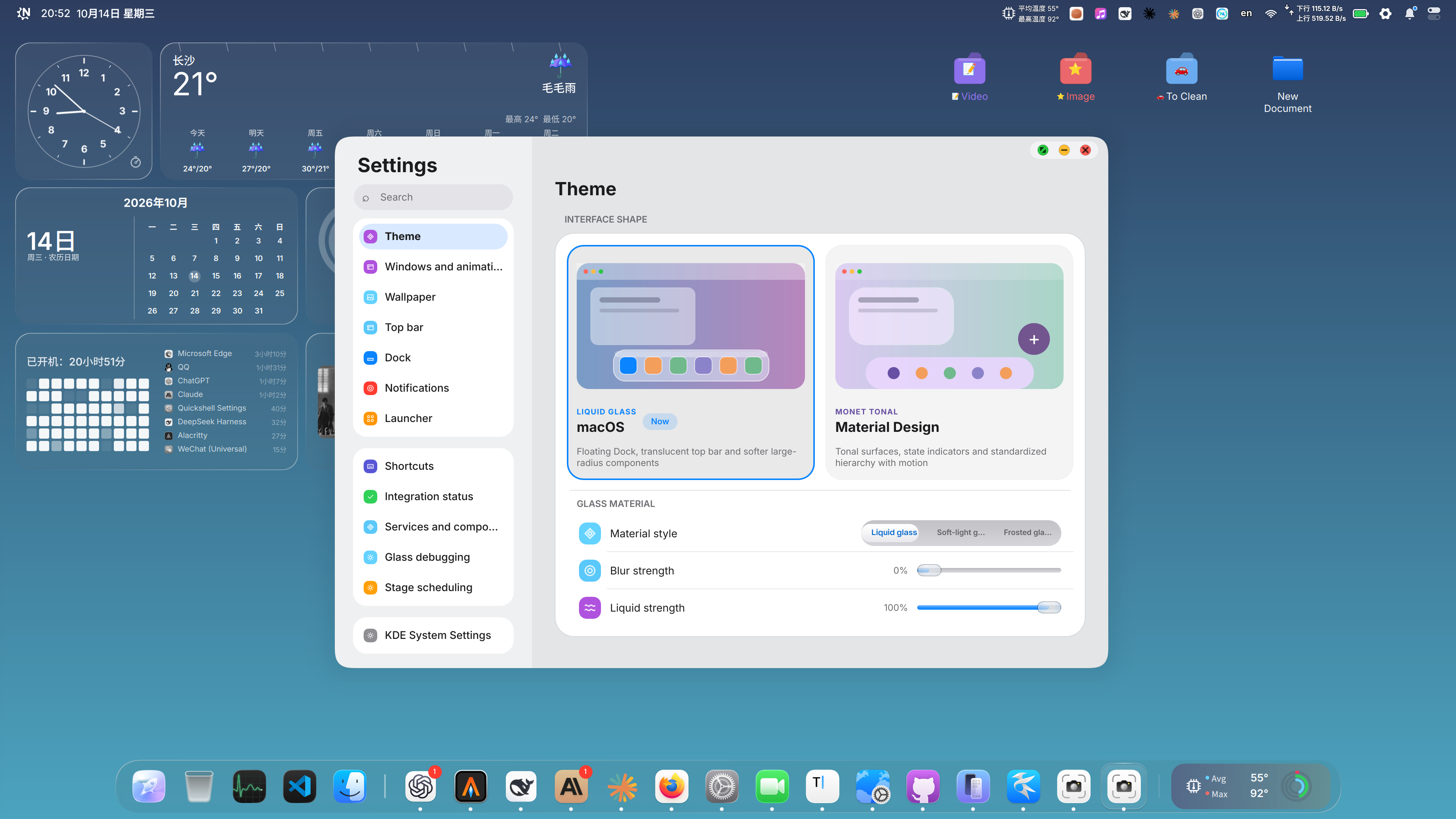Open the Wallpaper settings page
The image size is (1456, 819).
coord(433,297)
